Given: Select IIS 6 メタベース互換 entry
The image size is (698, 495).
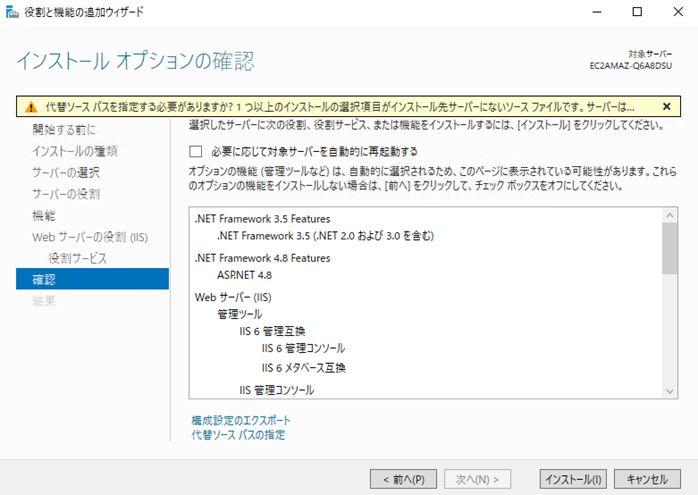Looking at the screenshot, I should (304, 368).
